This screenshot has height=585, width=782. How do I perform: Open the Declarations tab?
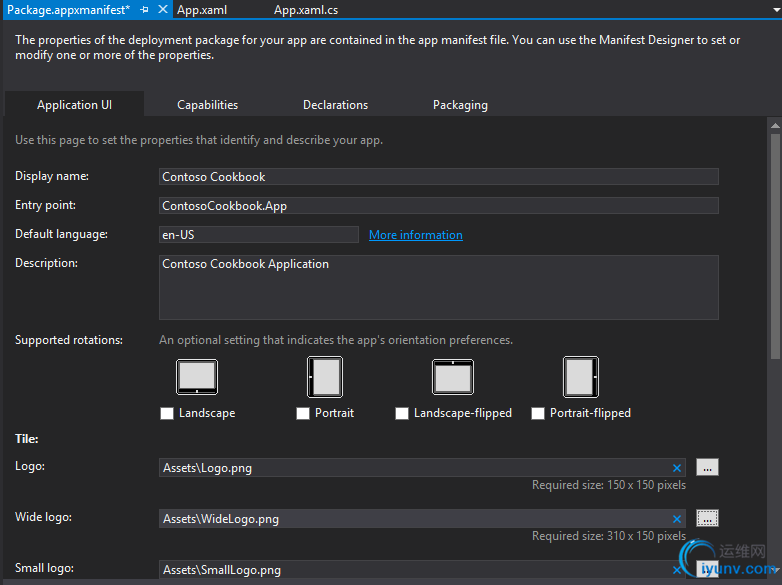point(335,105)
